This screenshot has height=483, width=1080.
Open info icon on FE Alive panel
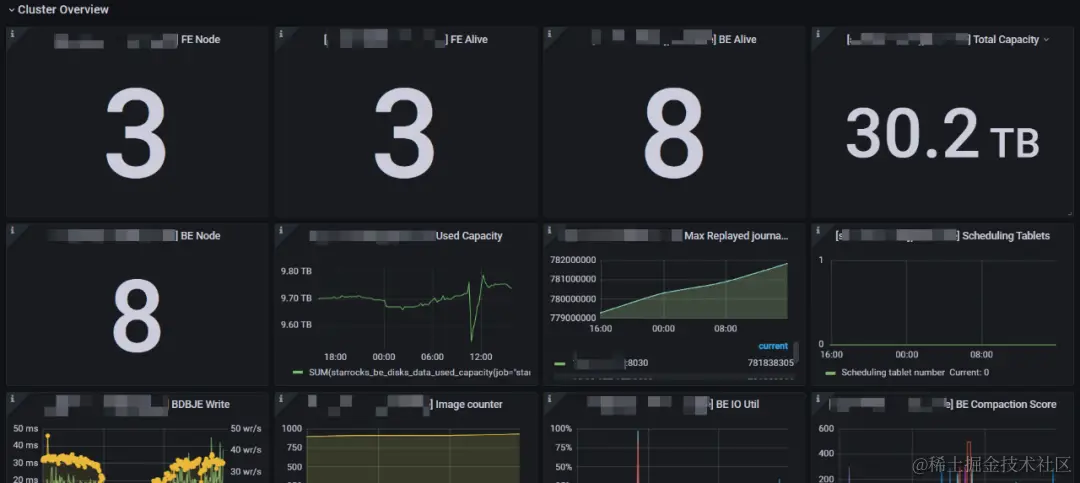(280, 33)
